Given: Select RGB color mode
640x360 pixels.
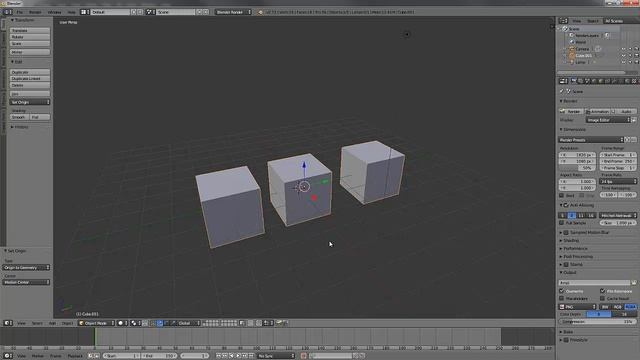Looking at the screenshot, I should point(617,307).
